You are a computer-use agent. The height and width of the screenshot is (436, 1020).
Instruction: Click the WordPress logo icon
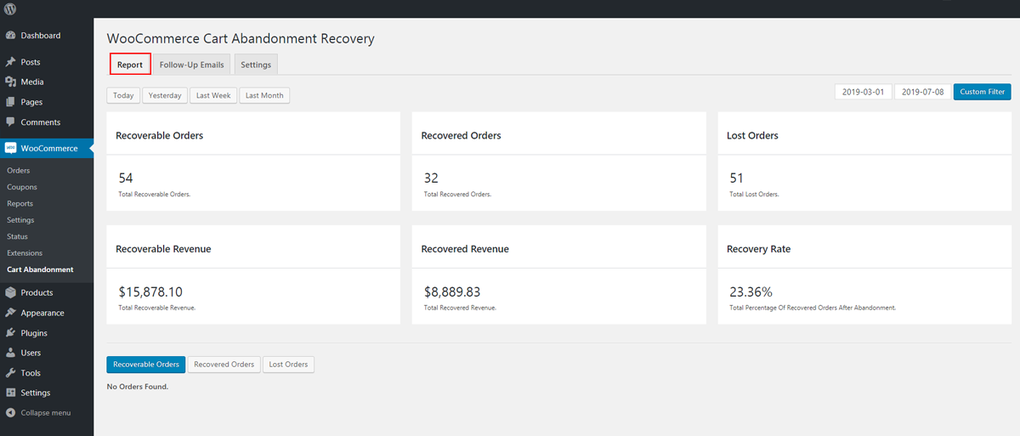pos(10,9)
